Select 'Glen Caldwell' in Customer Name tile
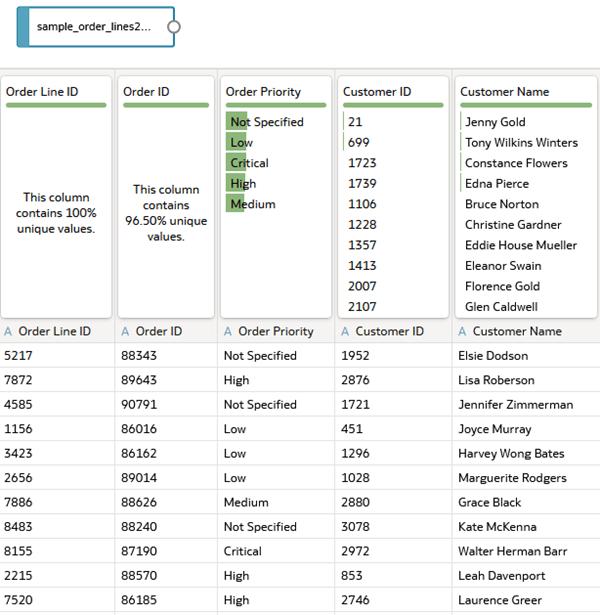Viewport: 600px width, 615px height. [501, 307]
